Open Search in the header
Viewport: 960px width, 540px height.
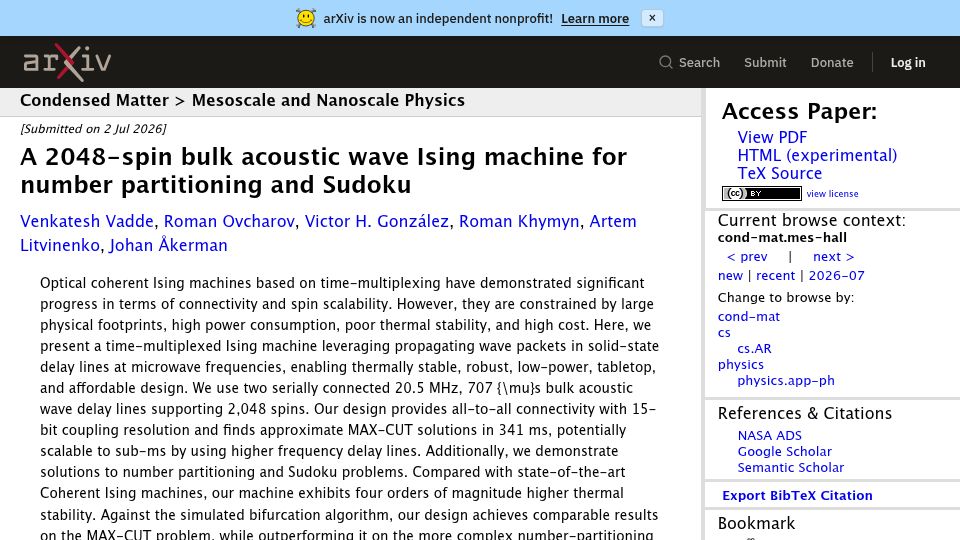tap(699, 62)
